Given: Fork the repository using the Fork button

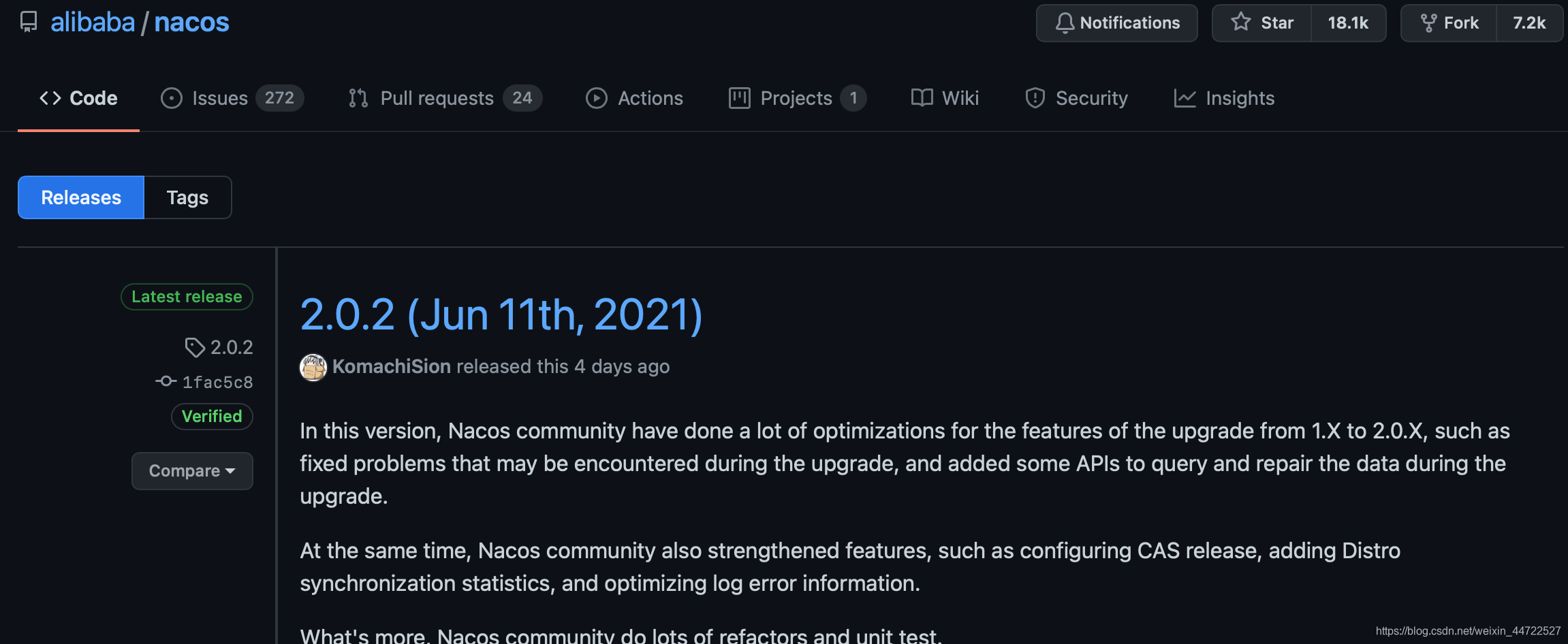Looking at the screenshot, I should (x=1449, y=23).
